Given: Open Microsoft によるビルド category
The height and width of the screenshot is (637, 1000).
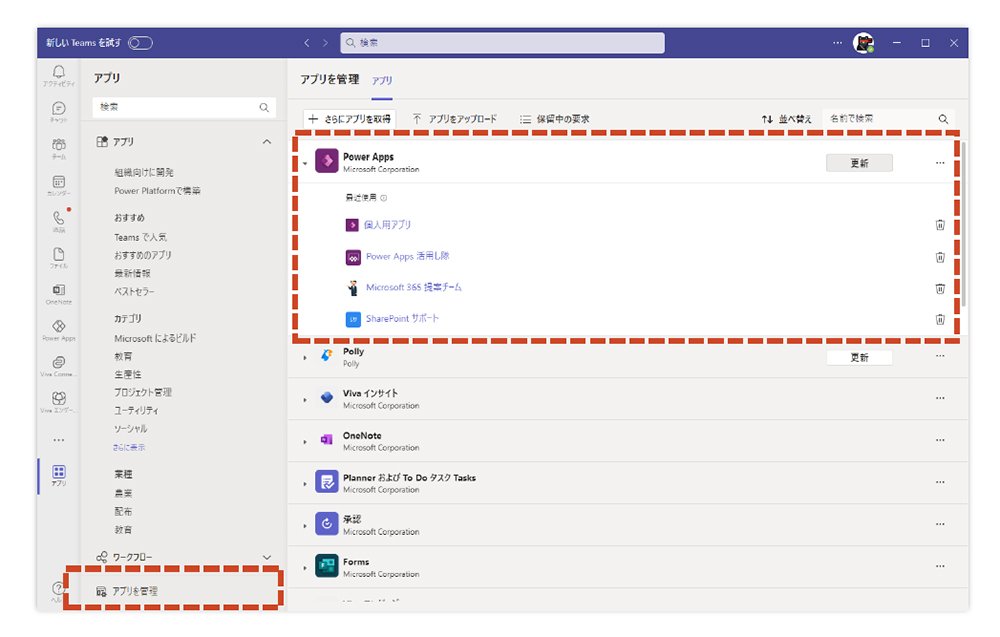Looking at the screenshot, I should coord(155,338).
